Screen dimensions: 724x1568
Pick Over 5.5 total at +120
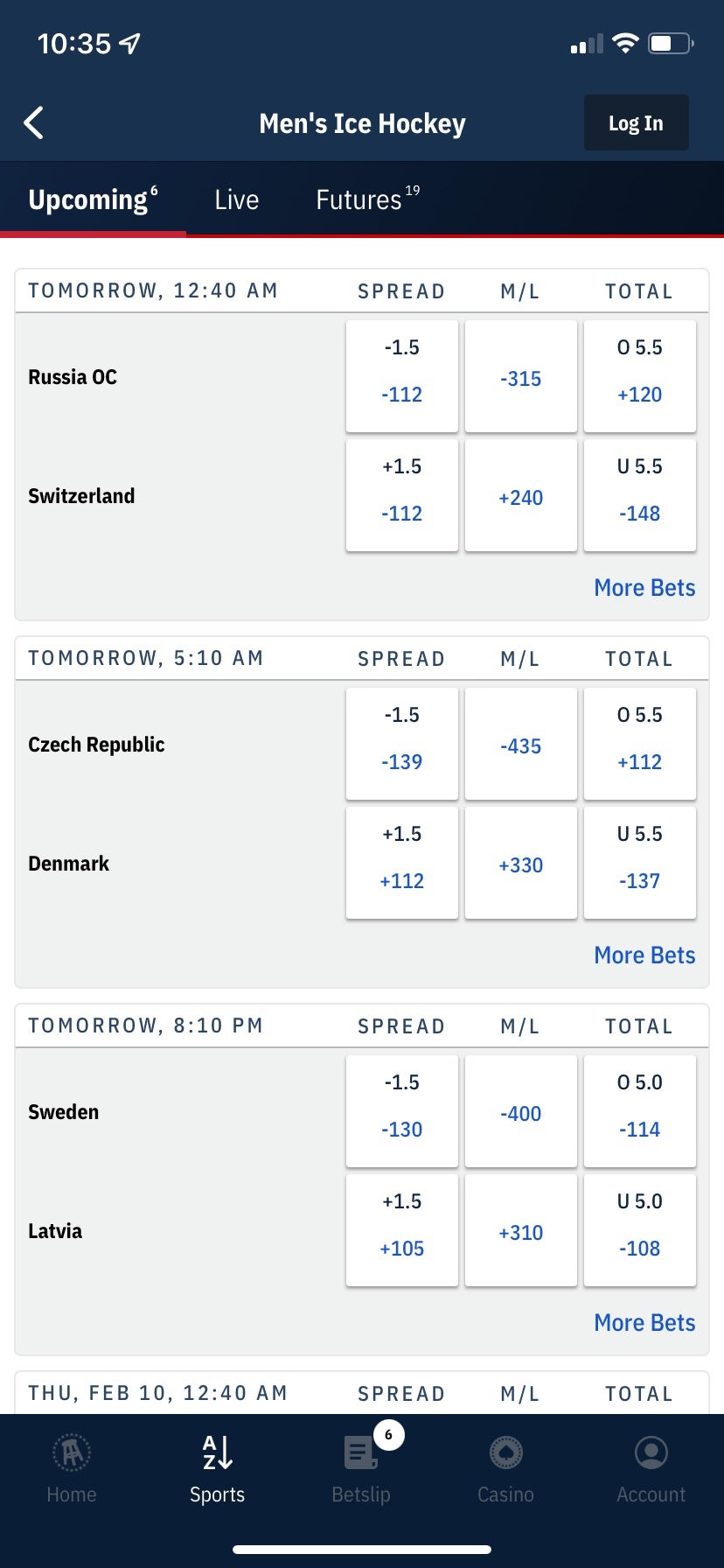(x=640, y=377)
